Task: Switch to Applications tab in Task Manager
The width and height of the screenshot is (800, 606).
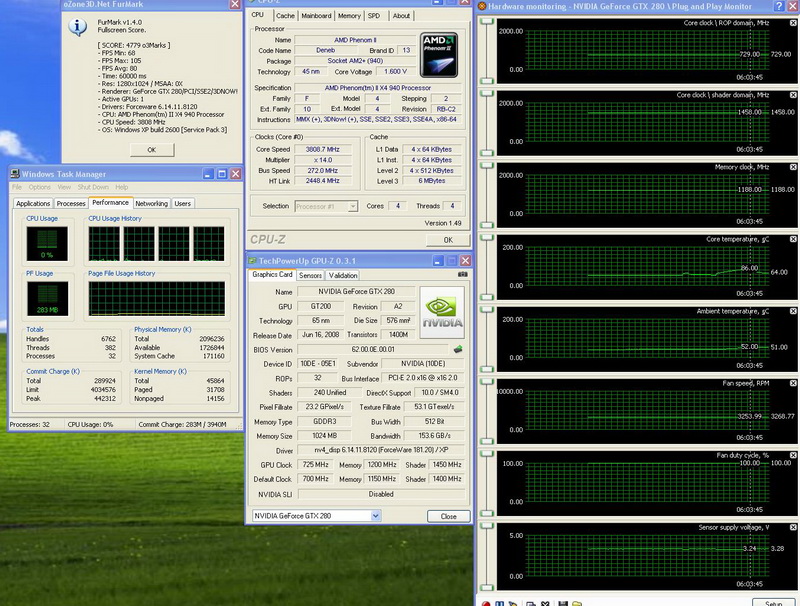Action: point(33,204)
